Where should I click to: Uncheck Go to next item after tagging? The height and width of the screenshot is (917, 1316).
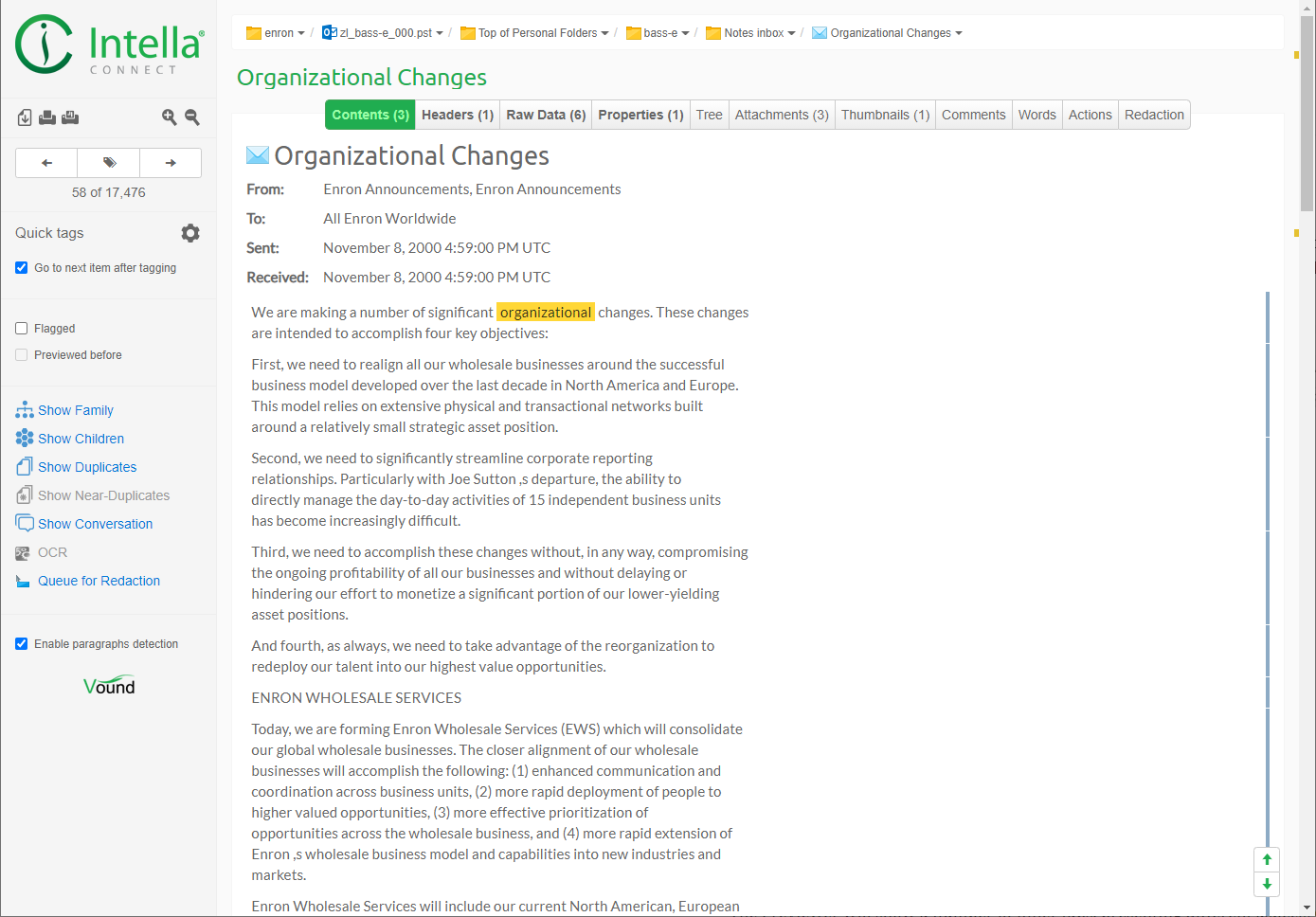(x=22, y=268)
